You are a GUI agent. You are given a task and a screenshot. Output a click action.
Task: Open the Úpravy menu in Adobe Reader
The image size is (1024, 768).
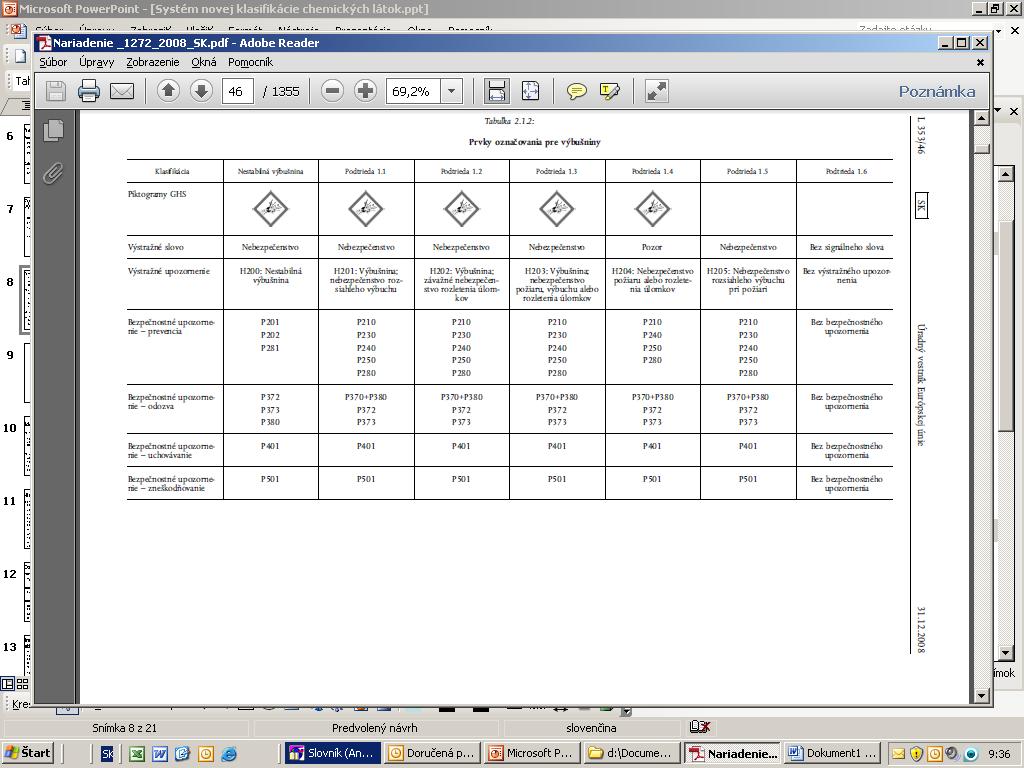coord(97,62)
